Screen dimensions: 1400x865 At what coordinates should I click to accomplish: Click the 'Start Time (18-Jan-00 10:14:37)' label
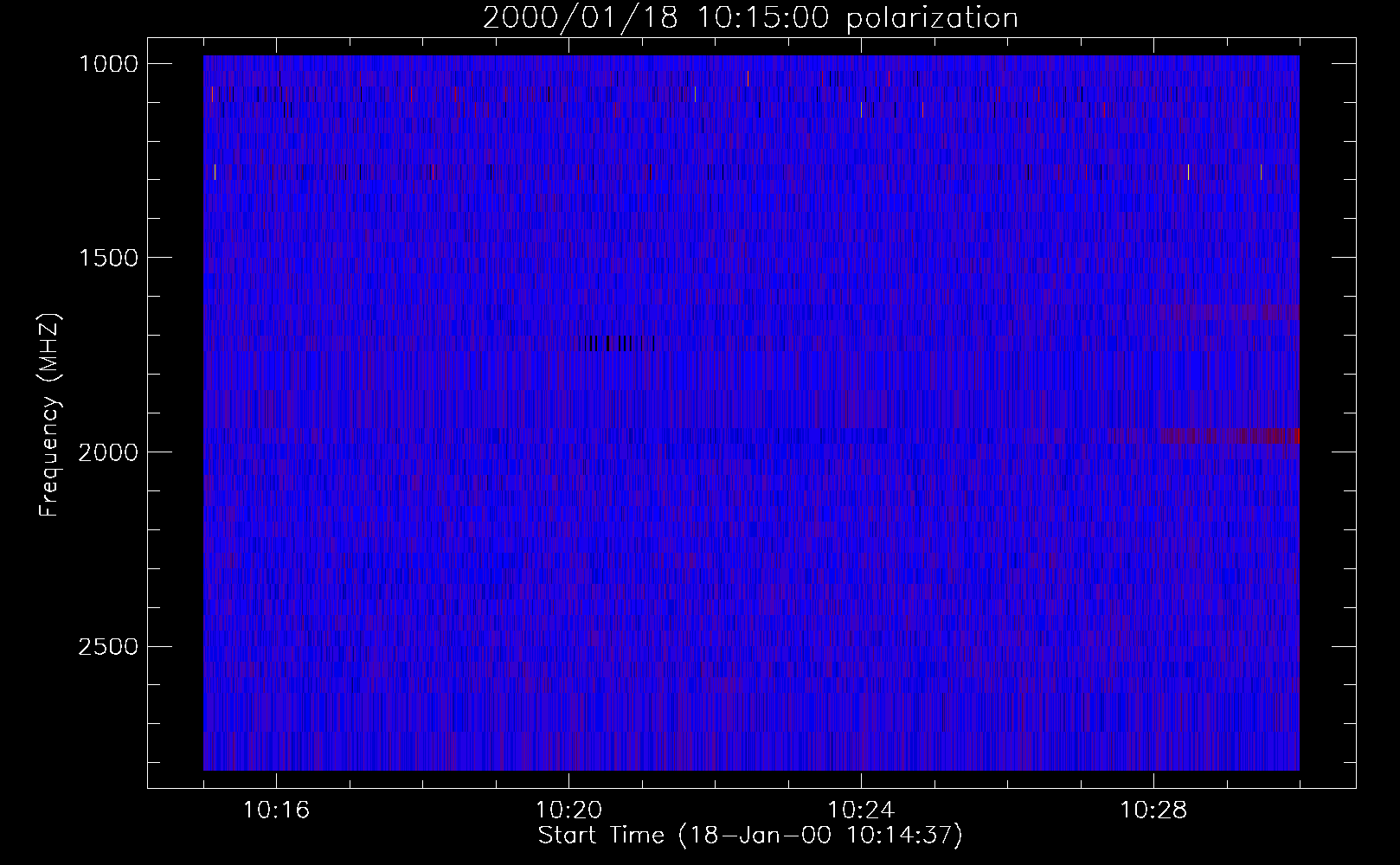[750, 836]
